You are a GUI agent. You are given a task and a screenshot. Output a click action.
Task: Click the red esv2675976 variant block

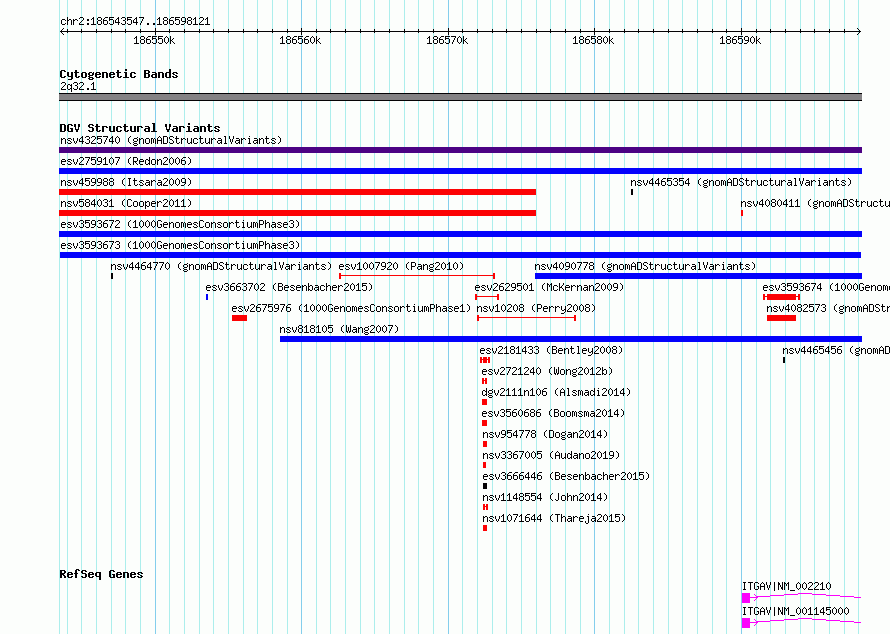point(240,318)
